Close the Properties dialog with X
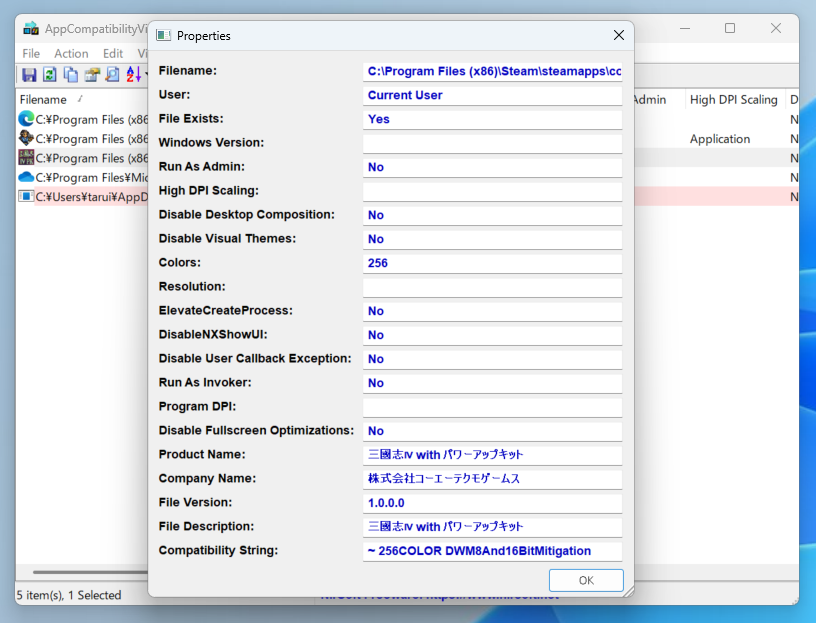The width and height of the screenshot is (816, 623). [619, 35]
